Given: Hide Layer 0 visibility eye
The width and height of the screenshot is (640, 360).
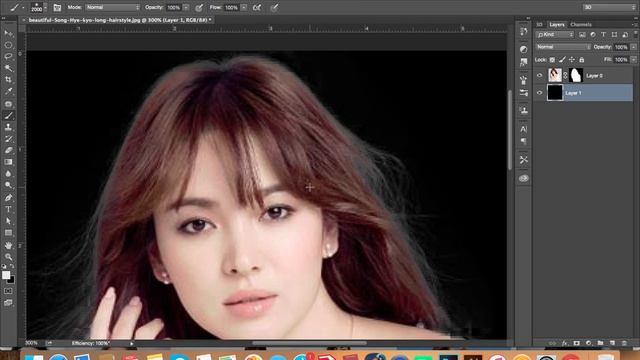Looking at the screenshot, I should click(x=540, y=76).
